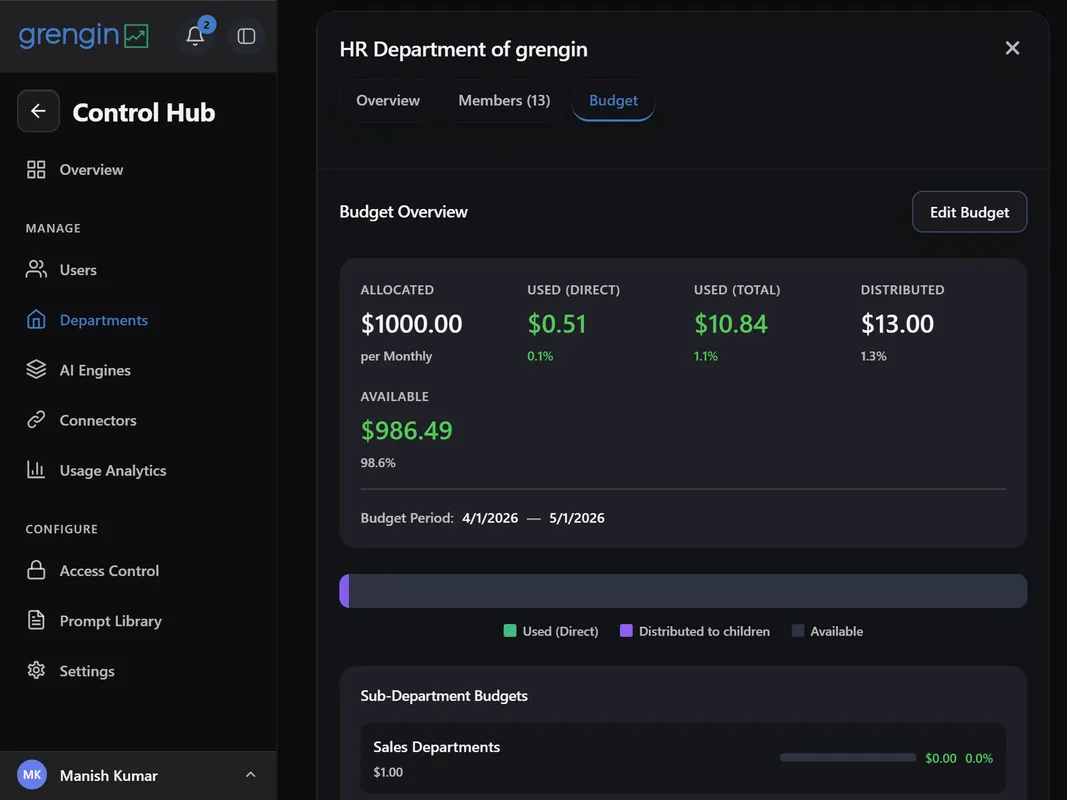
Task: Click the Control Hub heading
Action: tap(144, 112)
